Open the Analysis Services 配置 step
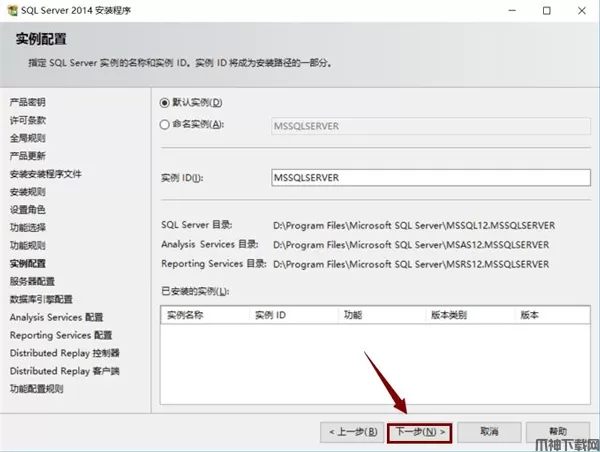 pyautogui.click(x=57, y=317)
